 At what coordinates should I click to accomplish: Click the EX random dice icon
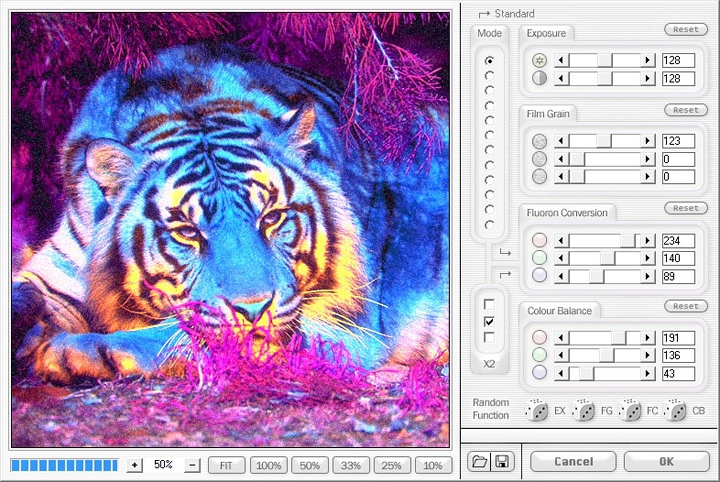click(537, 411)
